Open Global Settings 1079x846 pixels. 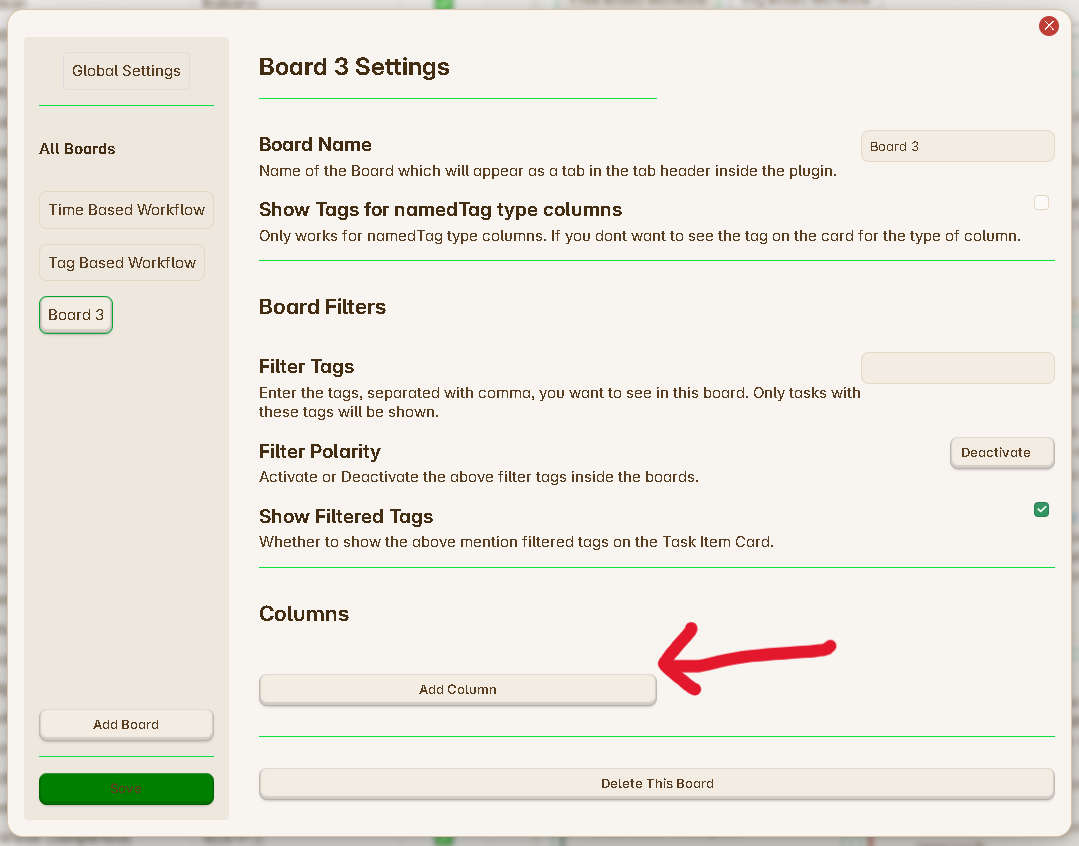coord(126,70)
